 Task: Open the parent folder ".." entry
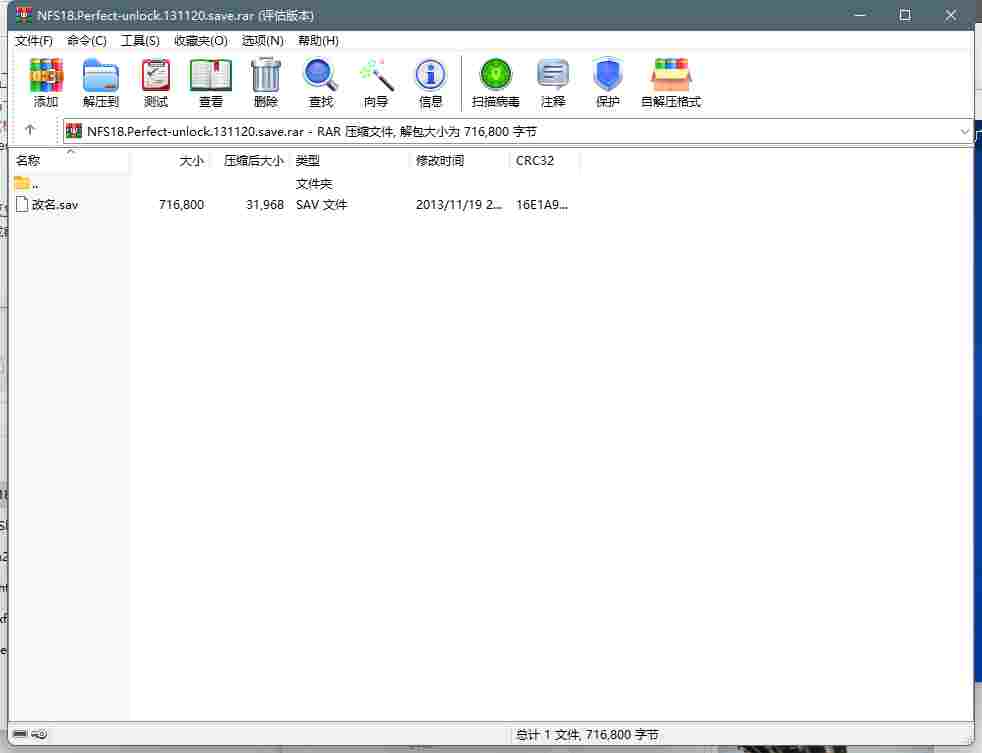27,184
